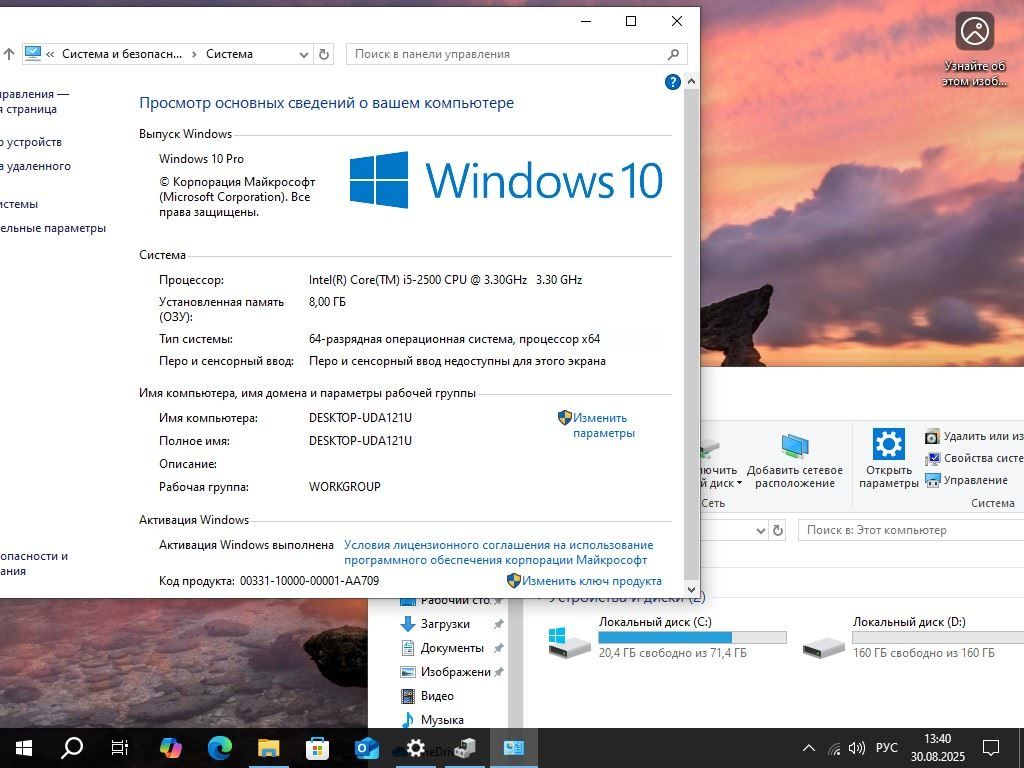The height and width of the screenshot is (768, 1024).
Task: Open Загрузки in Explorer navigation pane
Action: coord(445,624)
